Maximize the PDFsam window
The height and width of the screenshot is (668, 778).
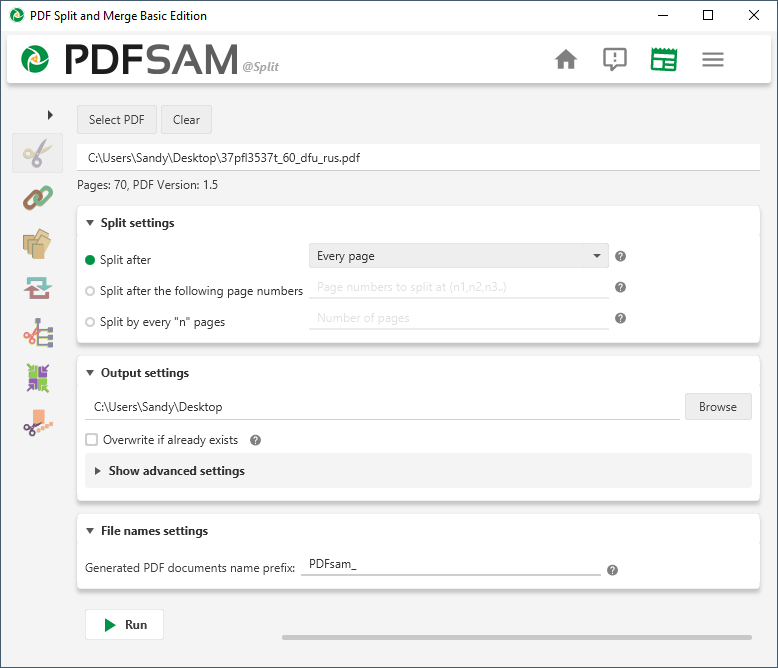[x=708, y=15]
